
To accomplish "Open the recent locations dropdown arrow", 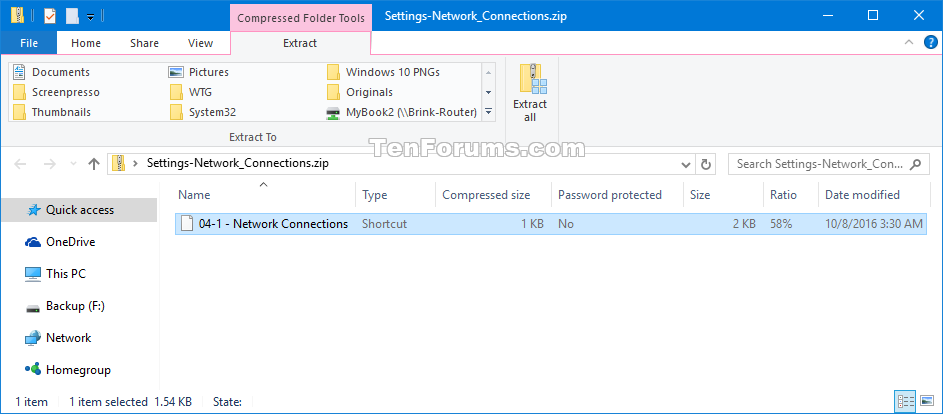I will pyautogui.click(x=73, y=164).
